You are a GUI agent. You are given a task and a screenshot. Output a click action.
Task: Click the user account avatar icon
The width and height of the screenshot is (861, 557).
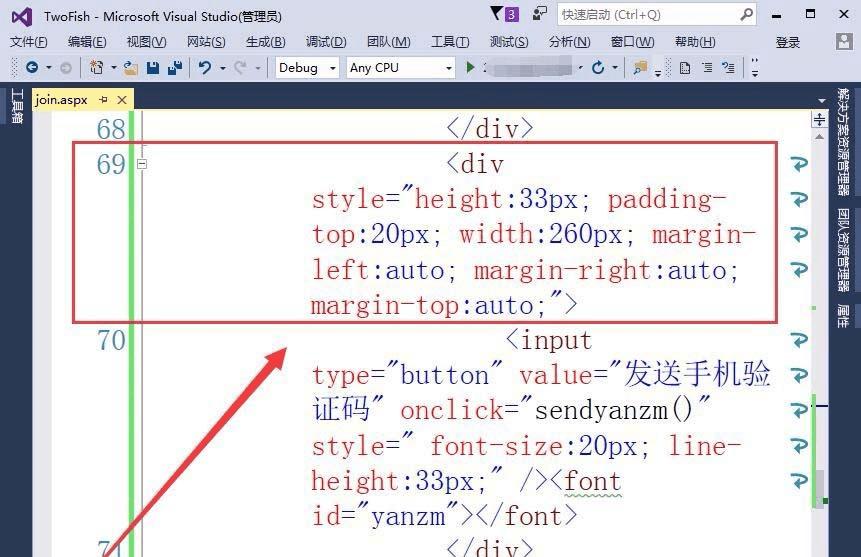pos(843,41)
